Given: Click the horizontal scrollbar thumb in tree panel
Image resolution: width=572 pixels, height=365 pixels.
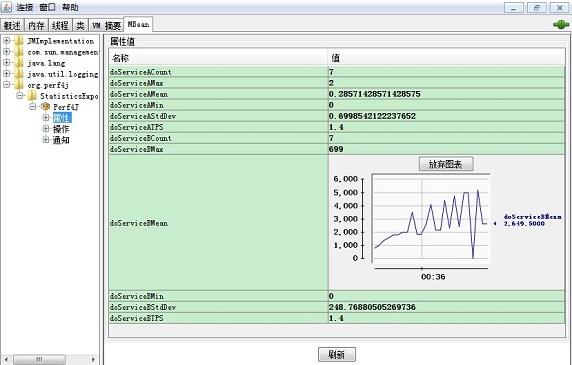Looking at the screenshot, I should point(39,360).
